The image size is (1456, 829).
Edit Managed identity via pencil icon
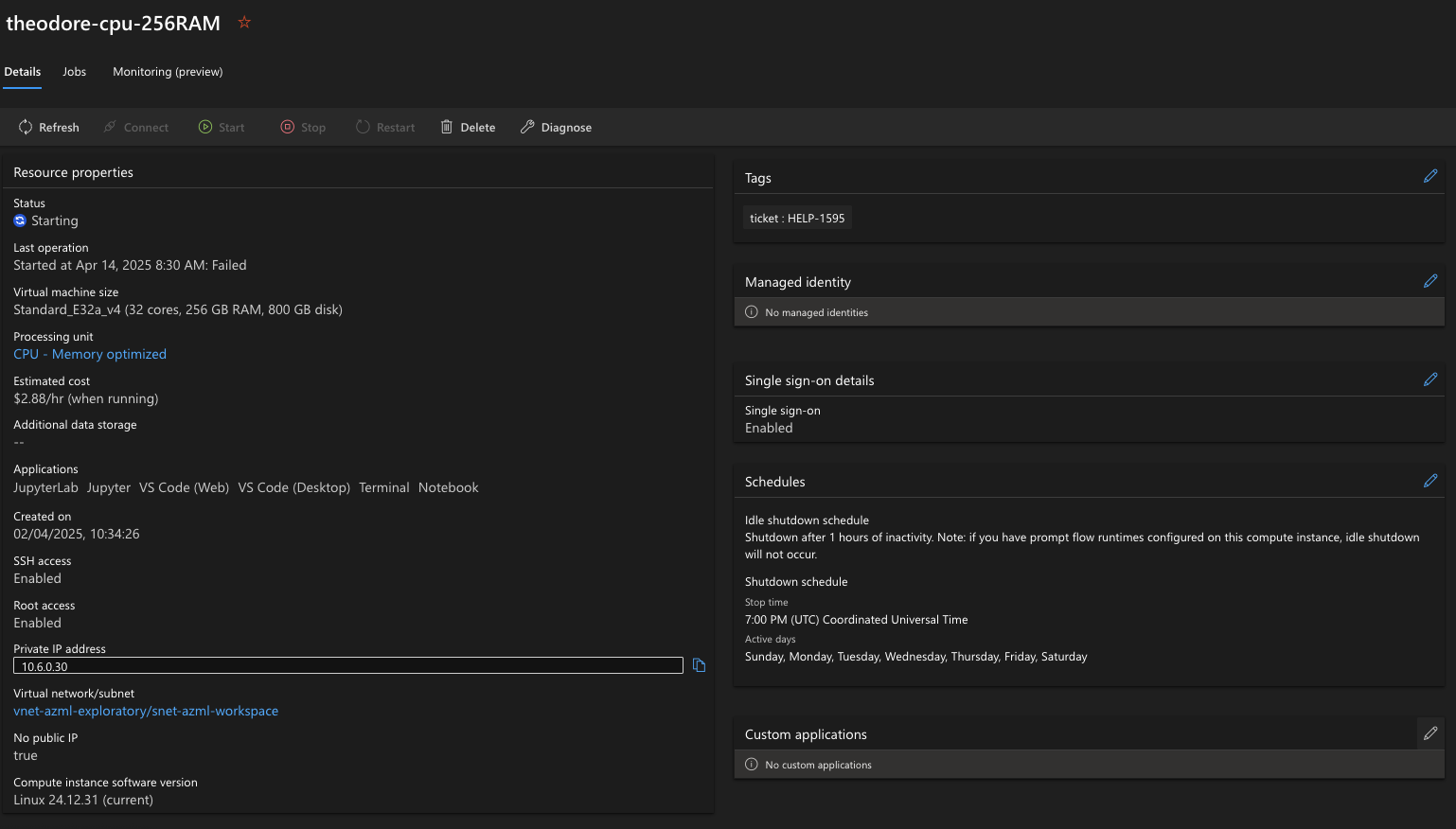pos(1429,280)
